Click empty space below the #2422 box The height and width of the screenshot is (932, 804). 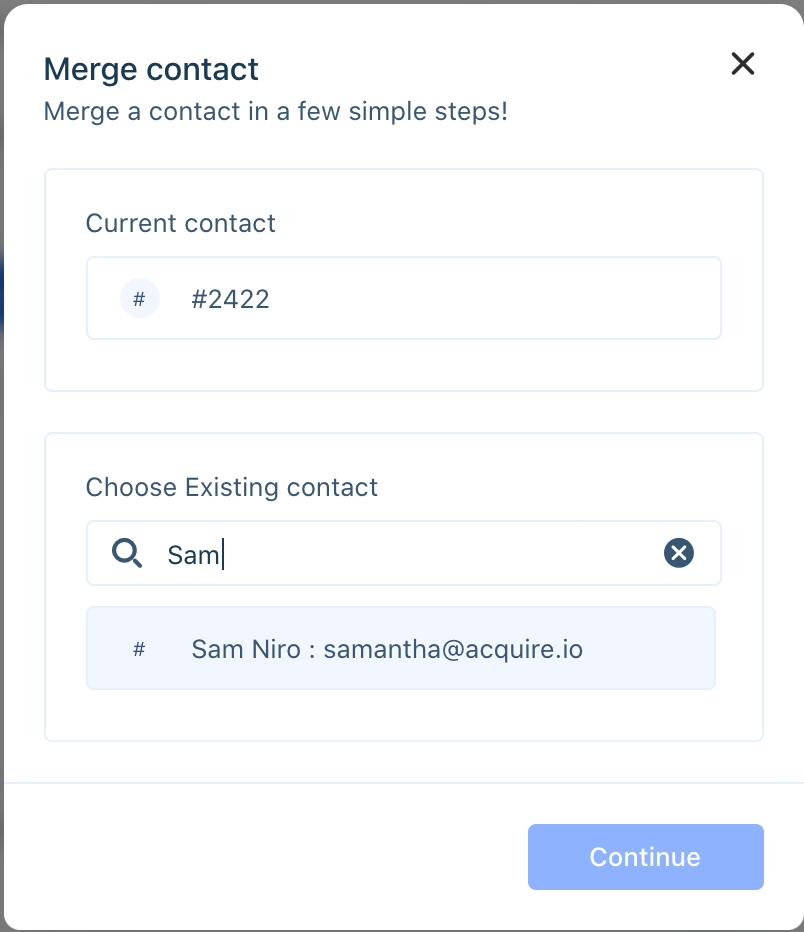[403, 365]
